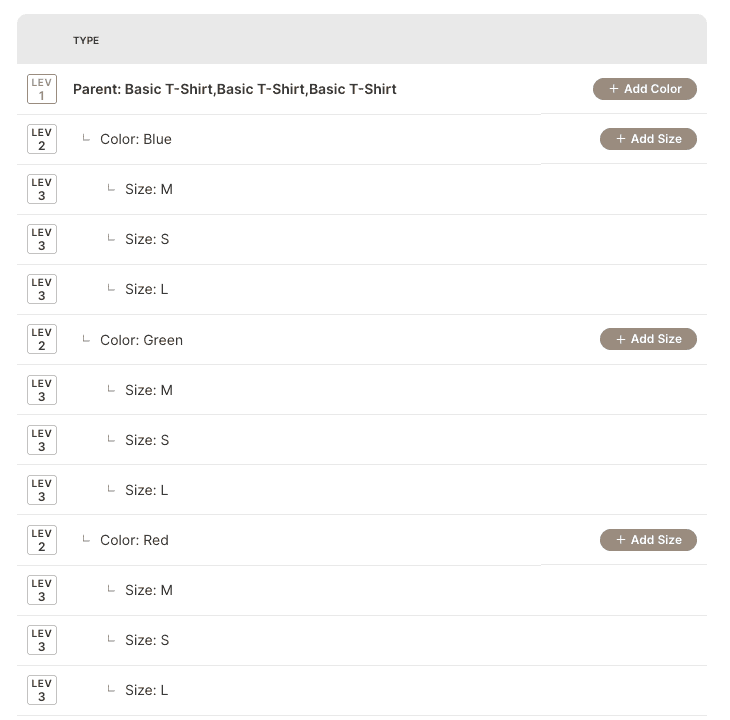The height and width of the screenshot is (720, 730).
Task: Add a size to Color: Red
Action: (x=648, y=540)
